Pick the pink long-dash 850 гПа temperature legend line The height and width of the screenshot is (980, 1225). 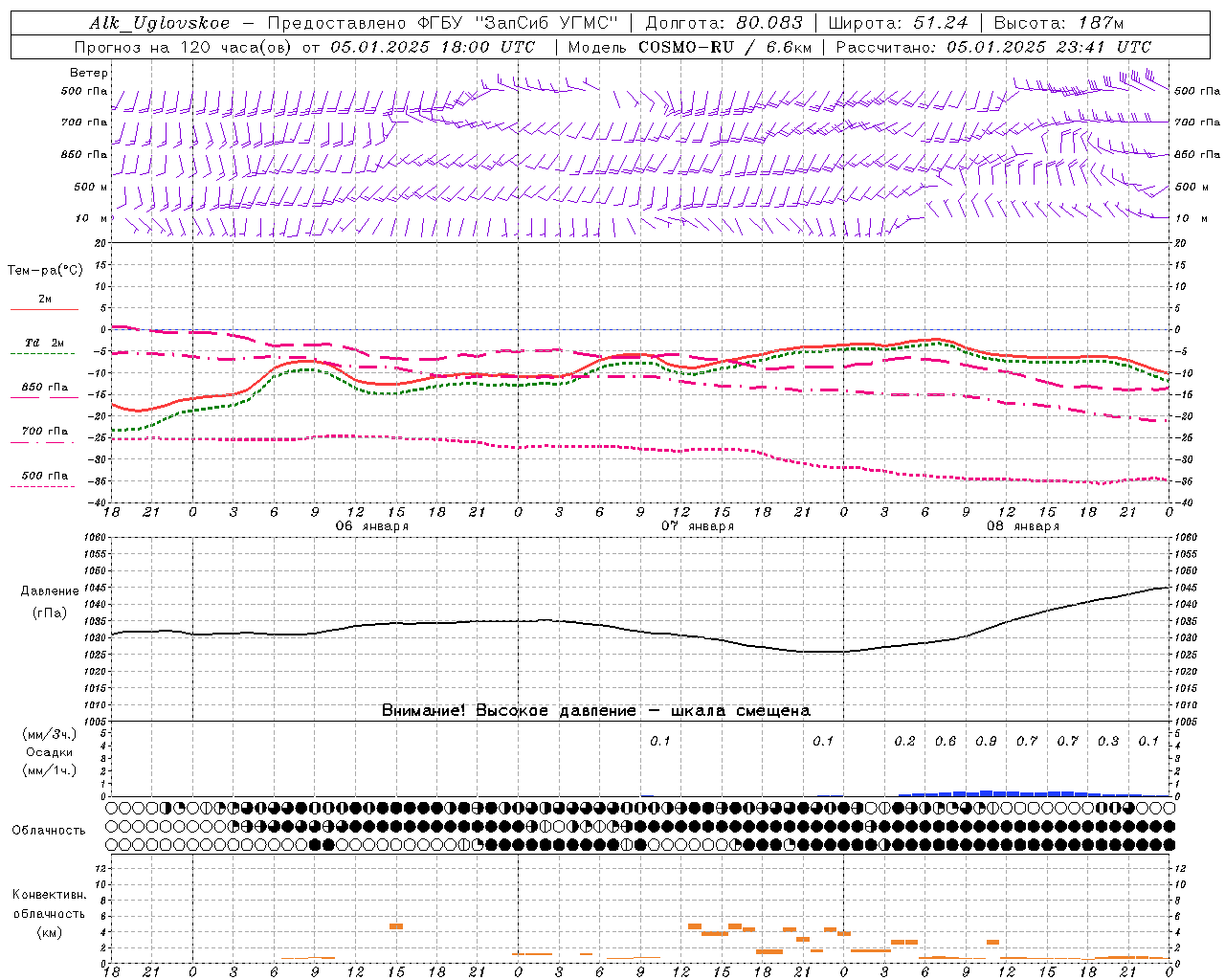pos(44,397)
